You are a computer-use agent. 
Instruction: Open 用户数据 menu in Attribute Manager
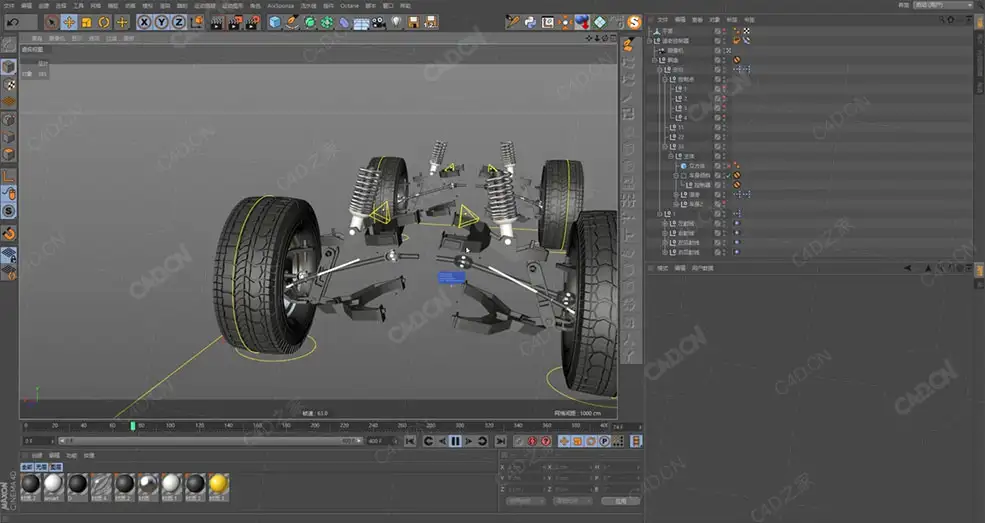tap(703, 268)
